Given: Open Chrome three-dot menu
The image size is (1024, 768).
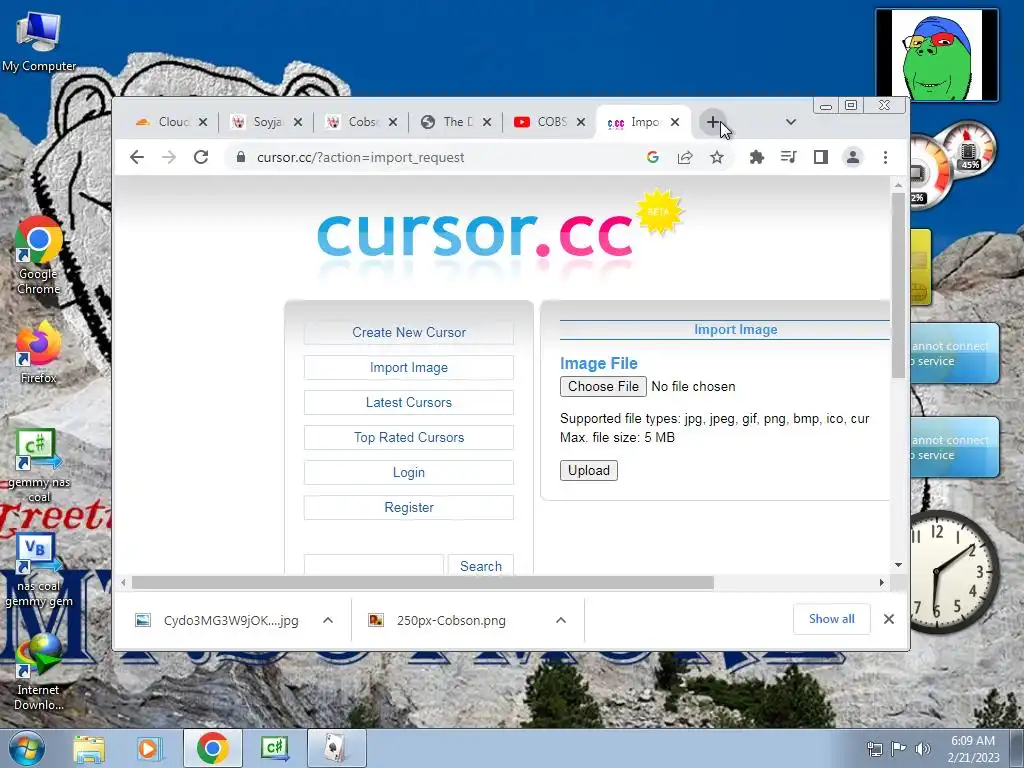Looking at the screenshot, I should (x=885, y=157).
